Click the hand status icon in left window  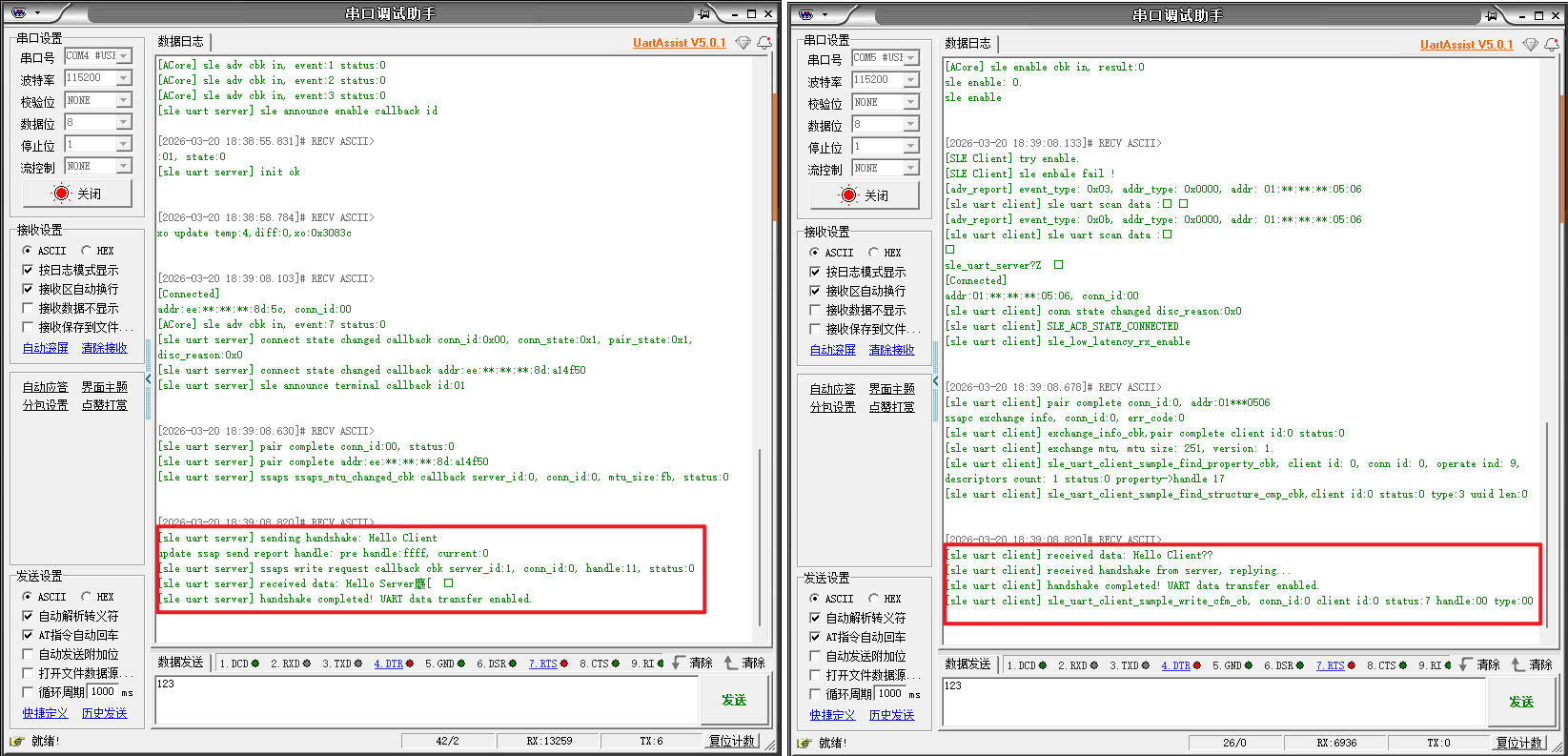[x=17, y=741]
